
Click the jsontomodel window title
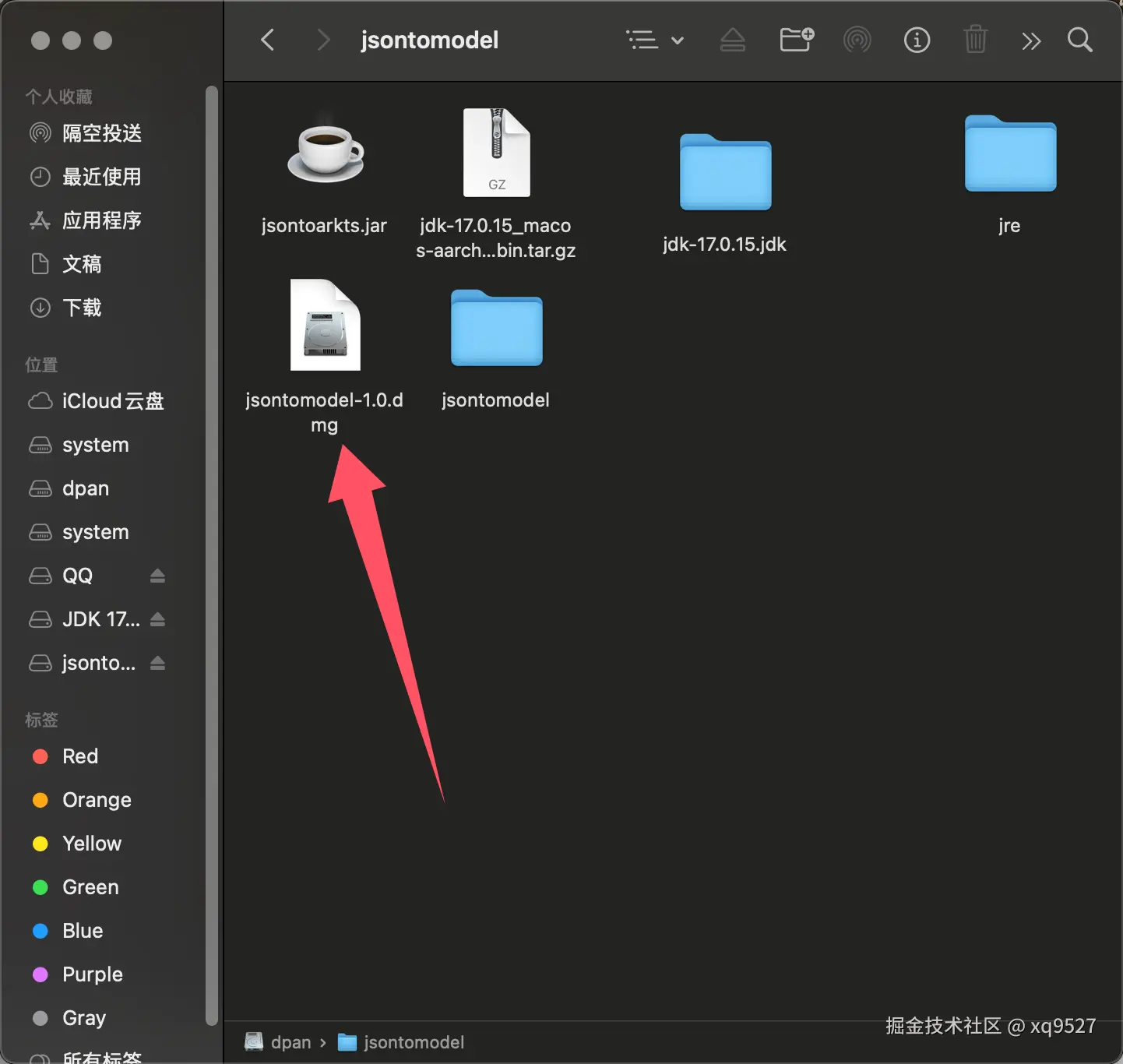click(x=429, y=40)
